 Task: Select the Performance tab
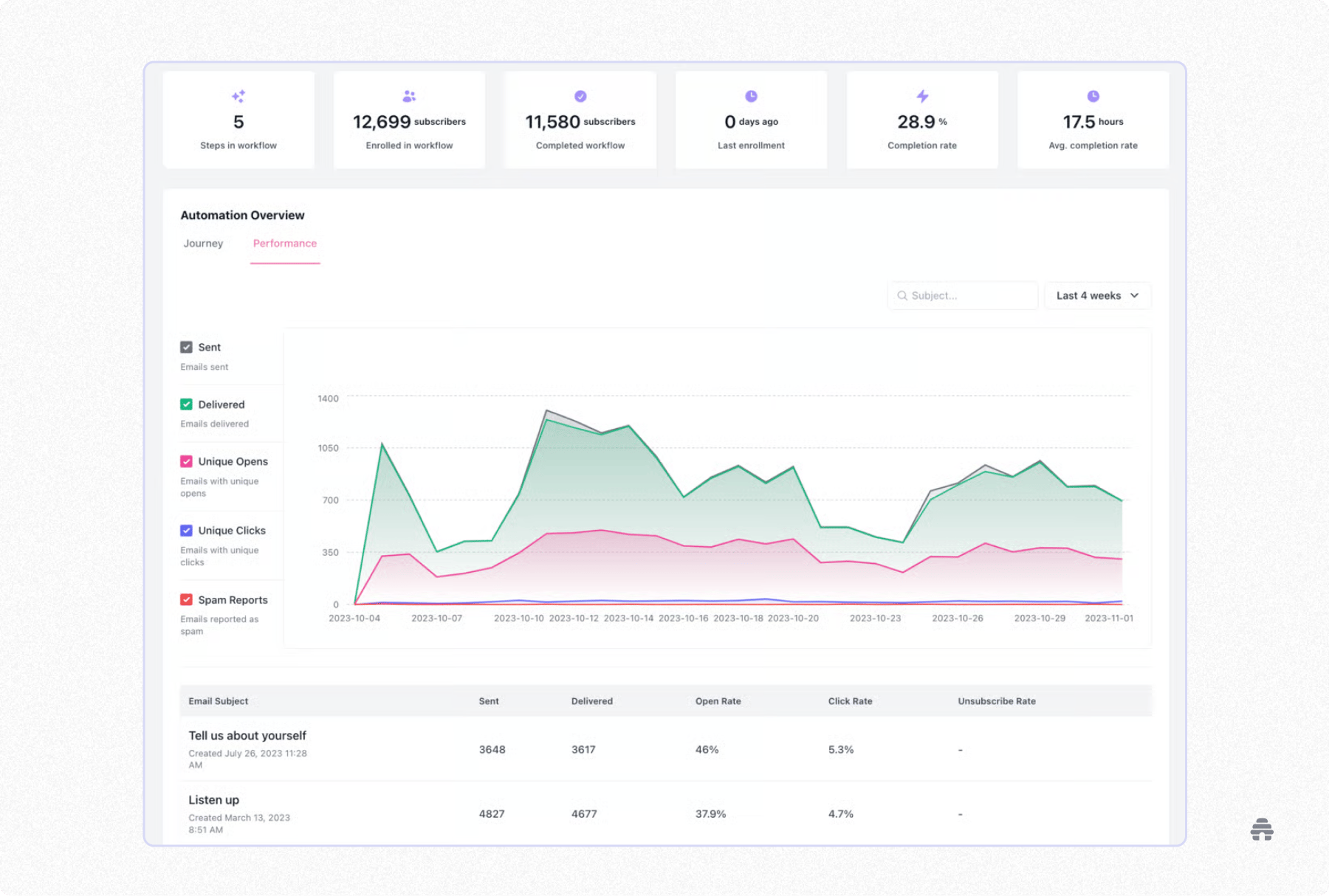[284, 243]
